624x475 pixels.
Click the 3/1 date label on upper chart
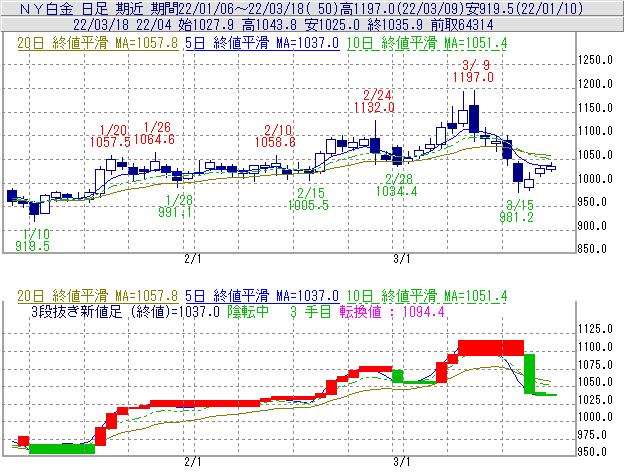point(402,259)
